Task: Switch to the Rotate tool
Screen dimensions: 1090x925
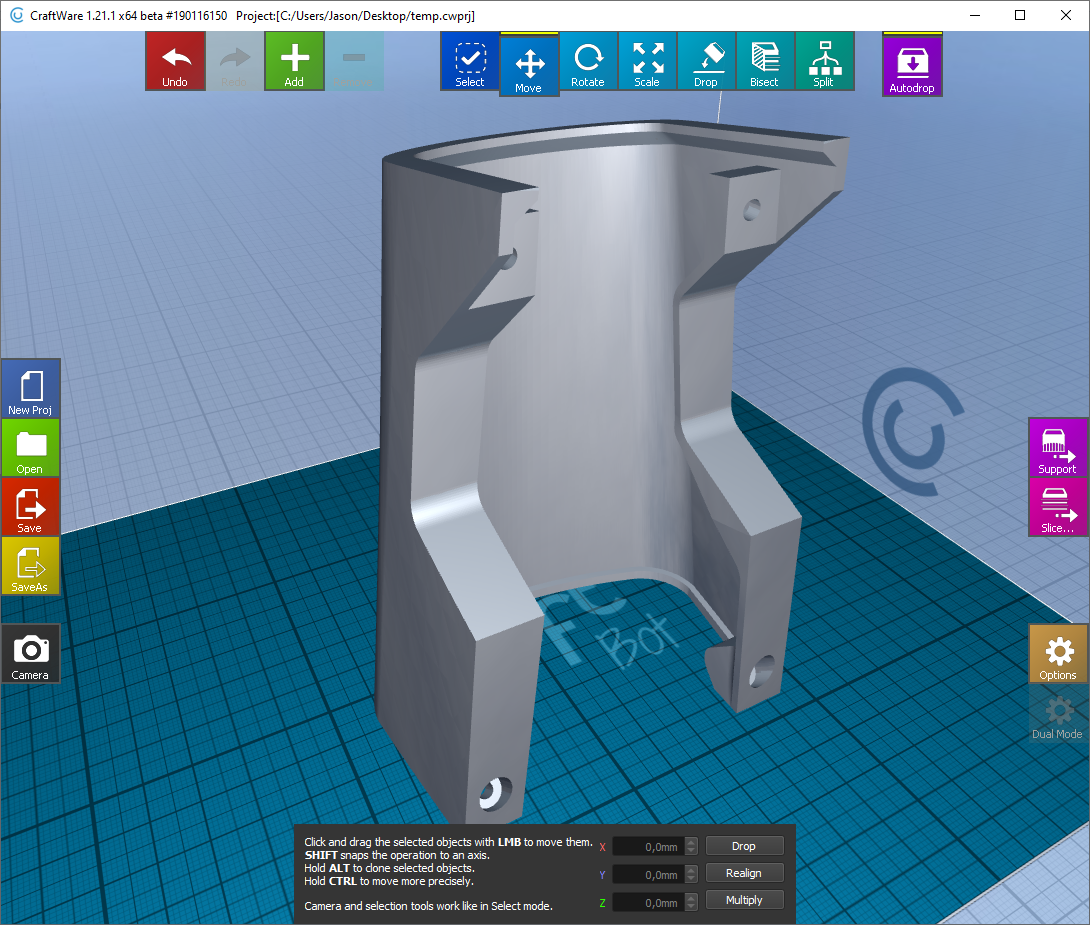Action: [588, 61]
